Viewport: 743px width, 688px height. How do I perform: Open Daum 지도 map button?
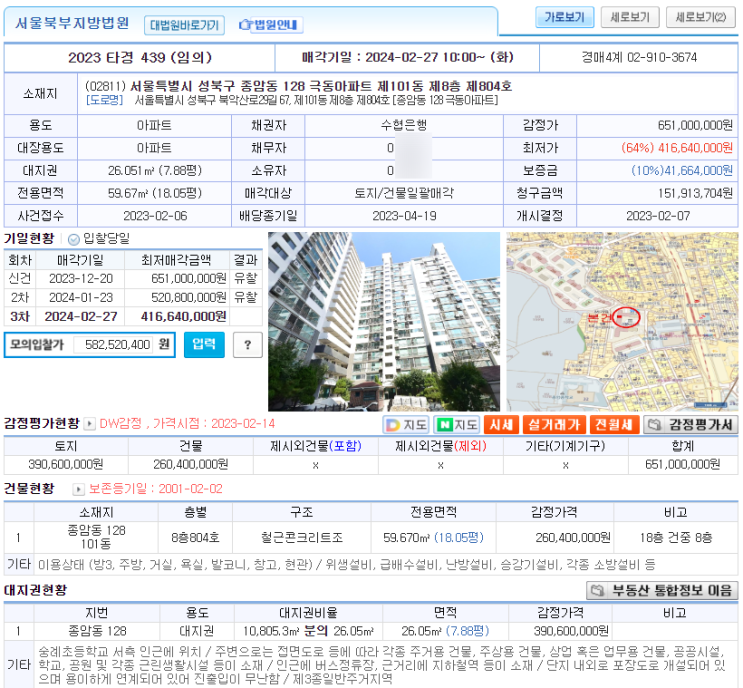[x=407, y=425]
